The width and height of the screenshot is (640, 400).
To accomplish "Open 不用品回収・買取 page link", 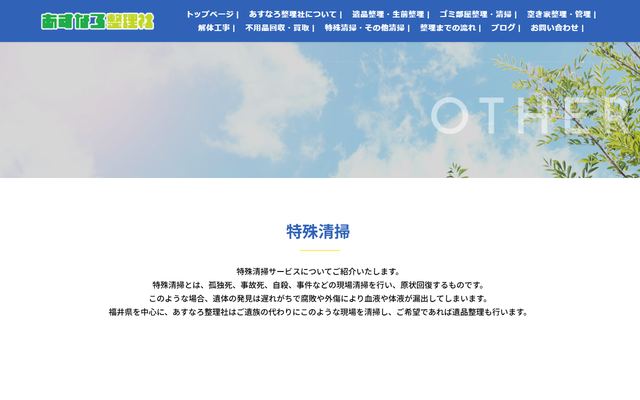I will coord(277,28).
